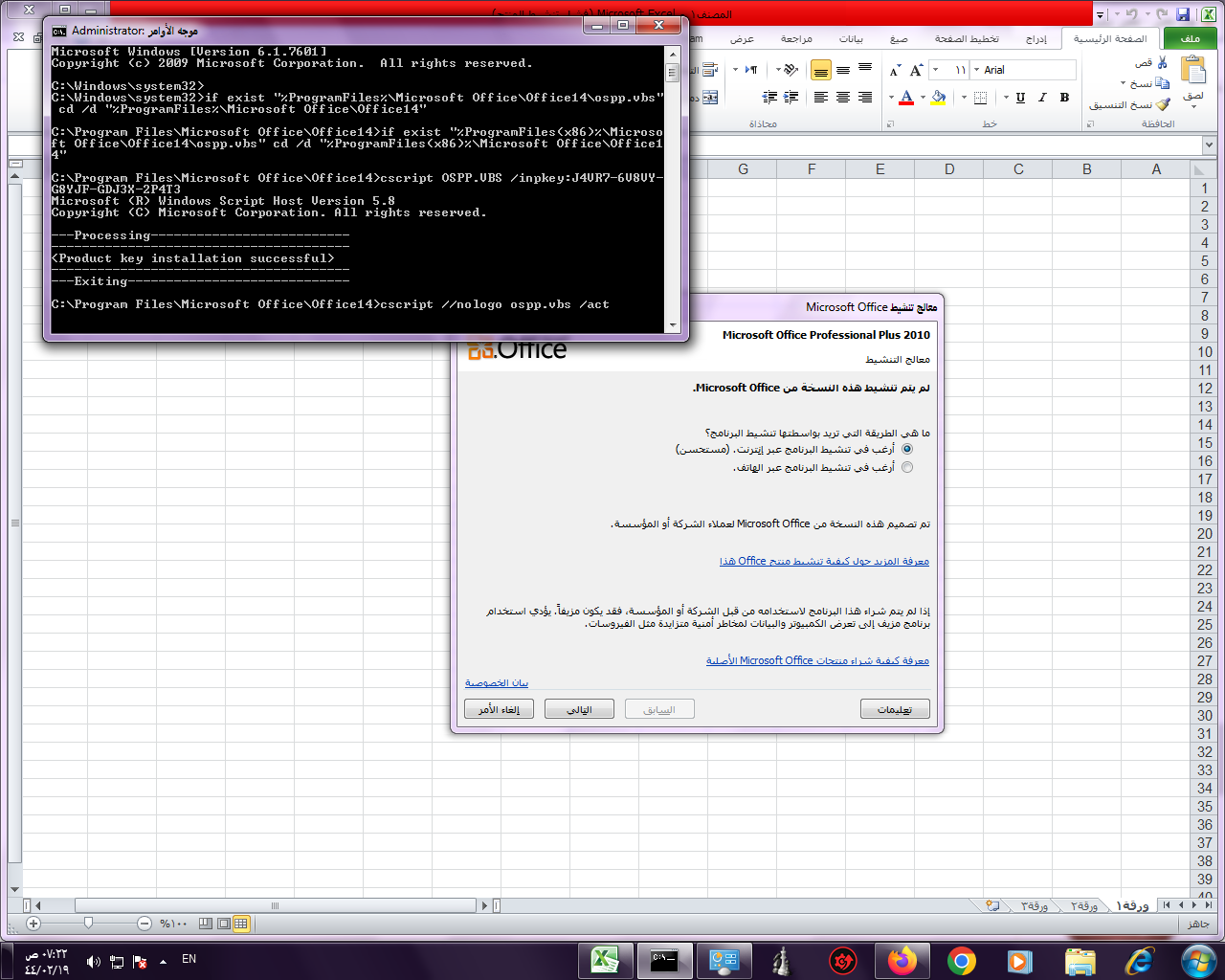
Task: Click تعليمات (Help) button in wizard
Action: pos(895,710)
